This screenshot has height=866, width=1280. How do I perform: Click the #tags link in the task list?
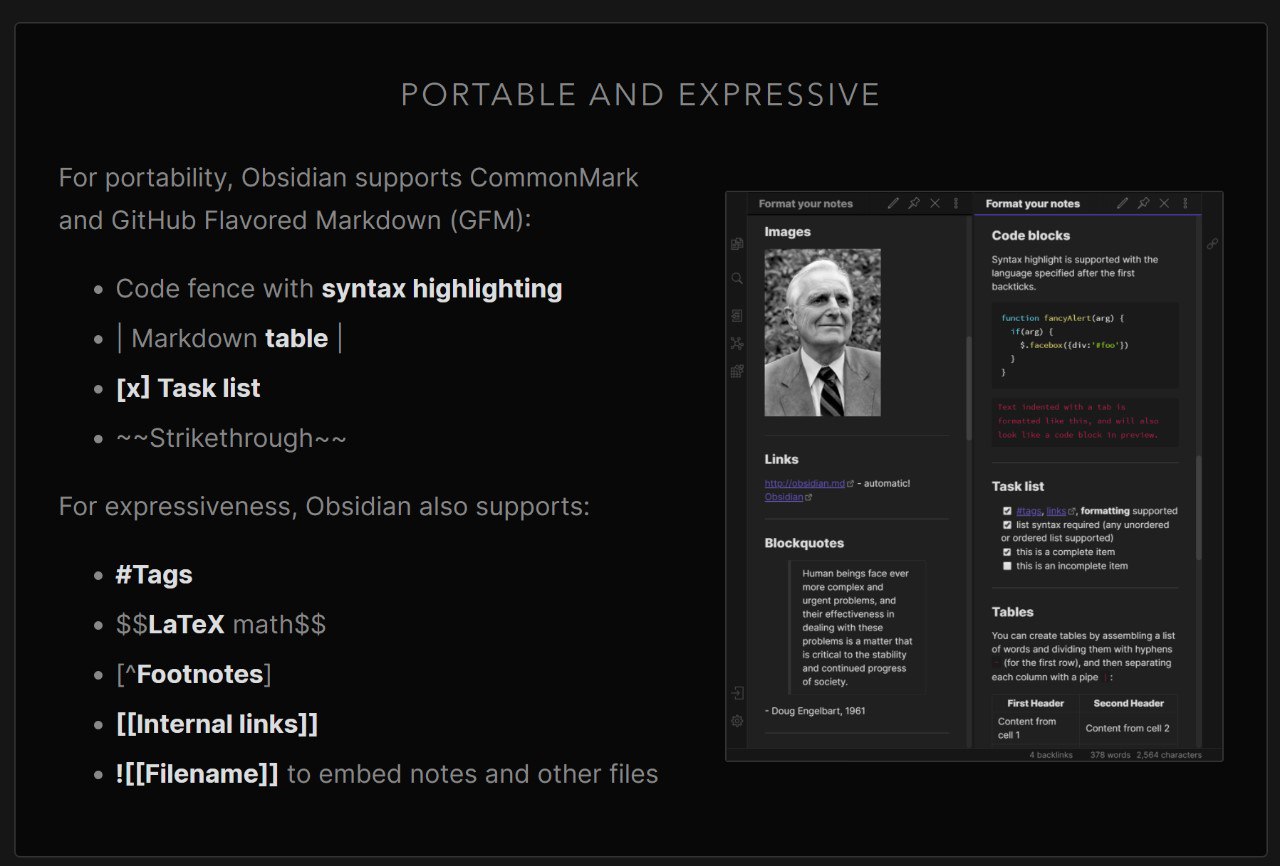point(1029,511)
